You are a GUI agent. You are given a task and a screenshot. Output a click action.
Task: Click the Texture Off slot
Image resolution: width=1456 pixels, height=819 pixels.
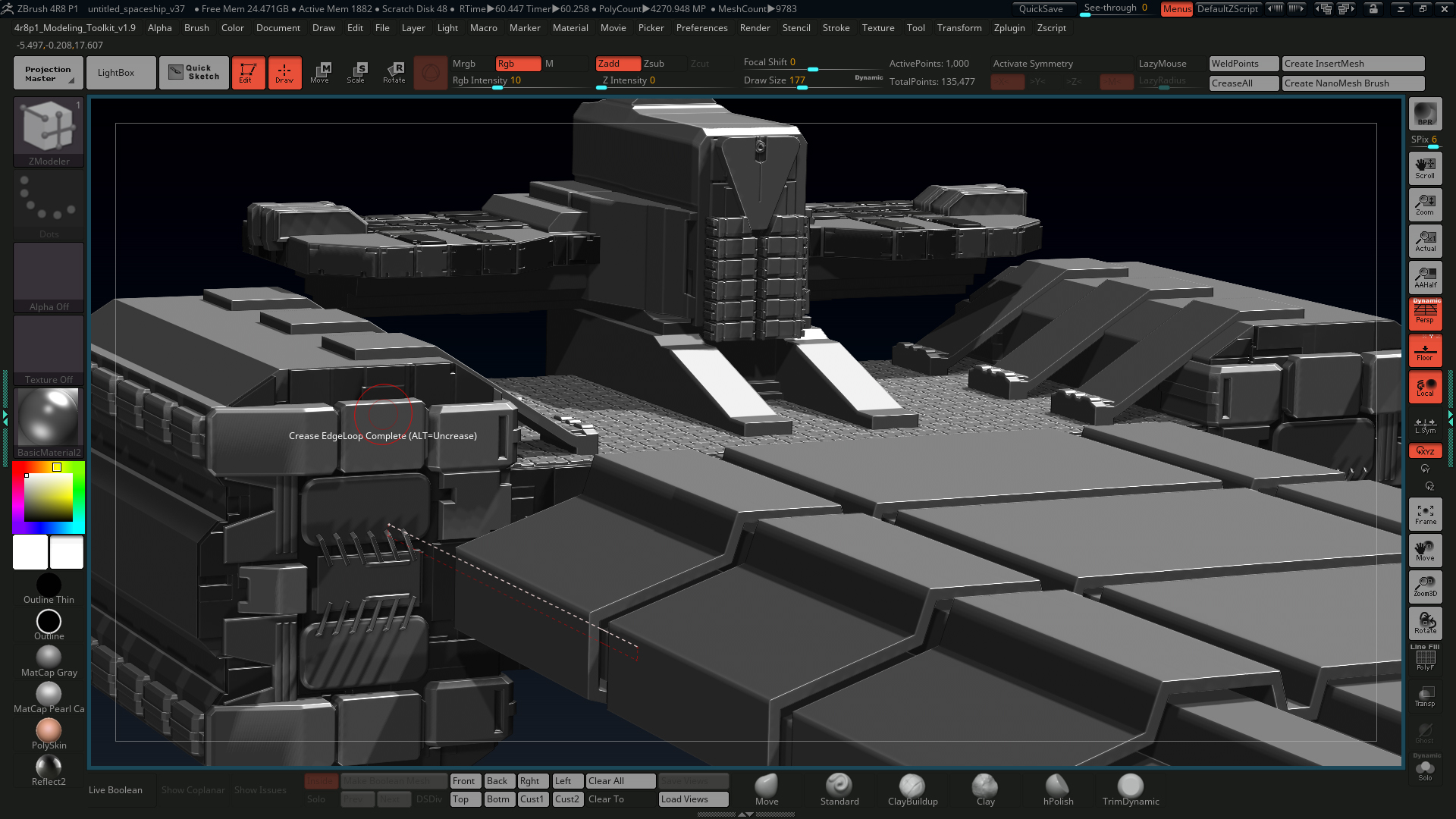49,350
